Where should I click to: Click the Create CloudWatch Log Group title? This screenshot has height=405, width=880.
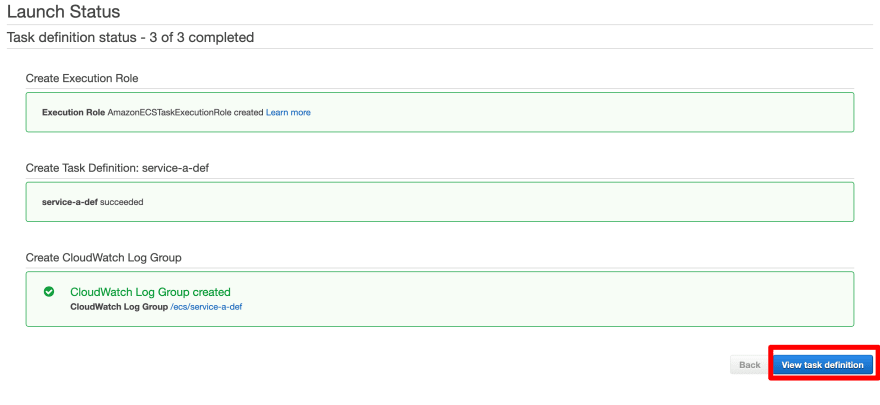point(104,257)
